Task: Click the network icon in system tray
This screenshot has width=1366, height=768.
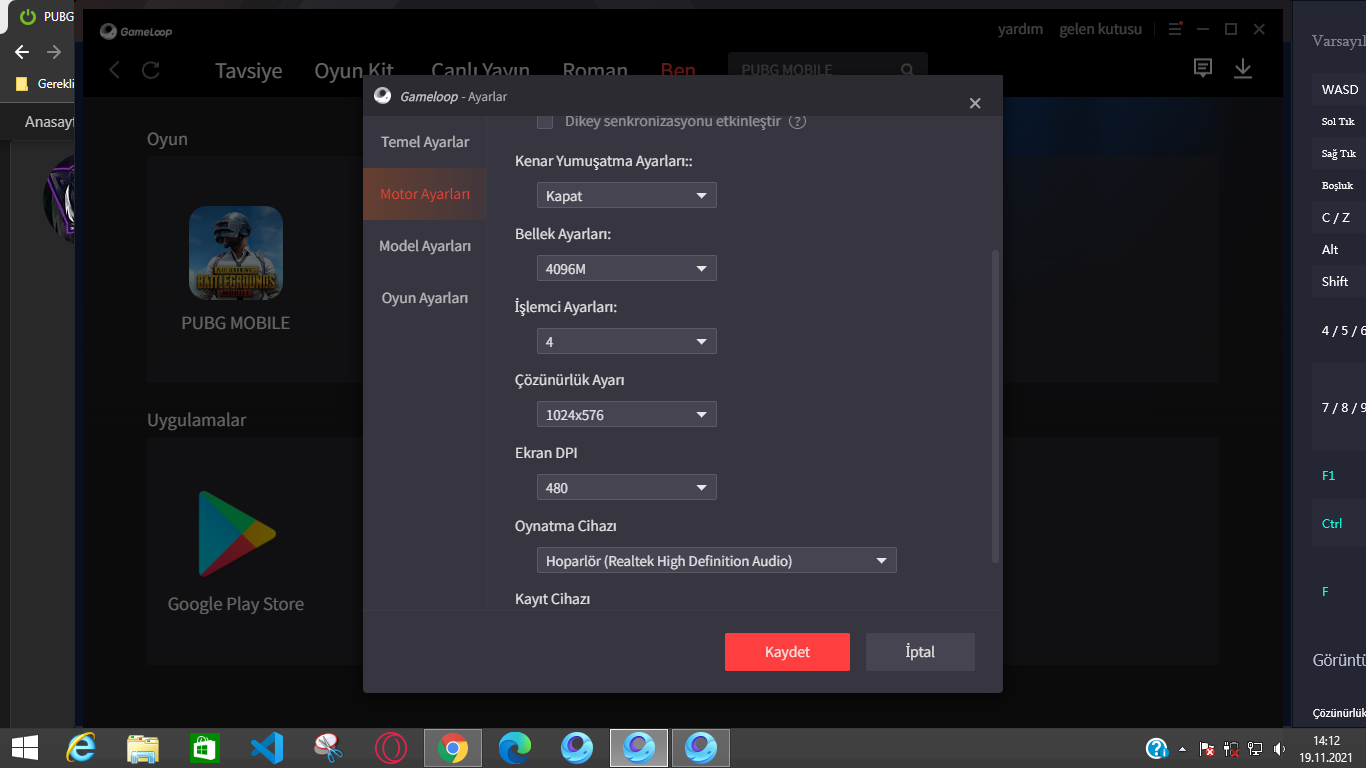Action: click(x=1255, y=748)
